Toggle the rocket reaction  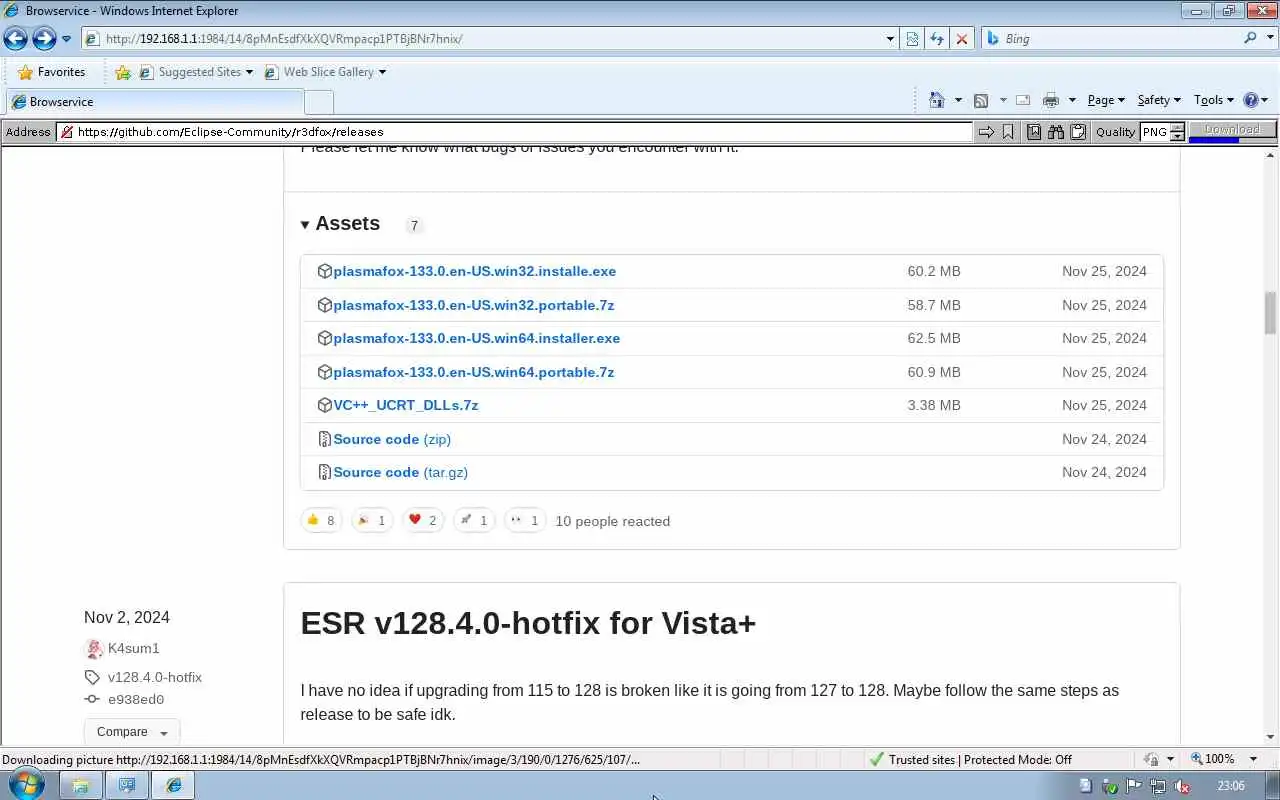tap(474, 520)
